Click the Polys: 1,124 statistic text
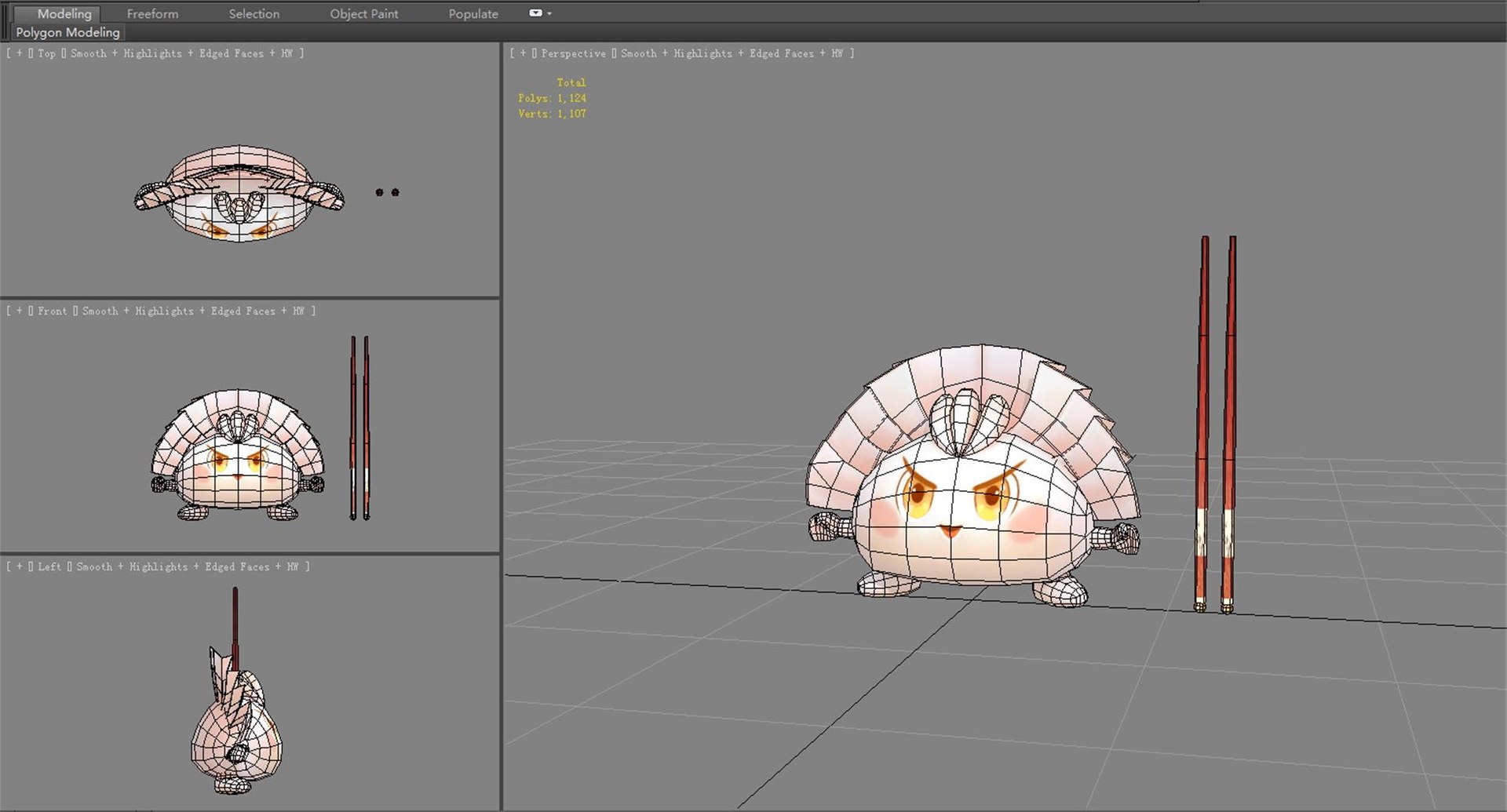Image resolution: width=1507 pixels, height=812 pixels. click(552, 98)
